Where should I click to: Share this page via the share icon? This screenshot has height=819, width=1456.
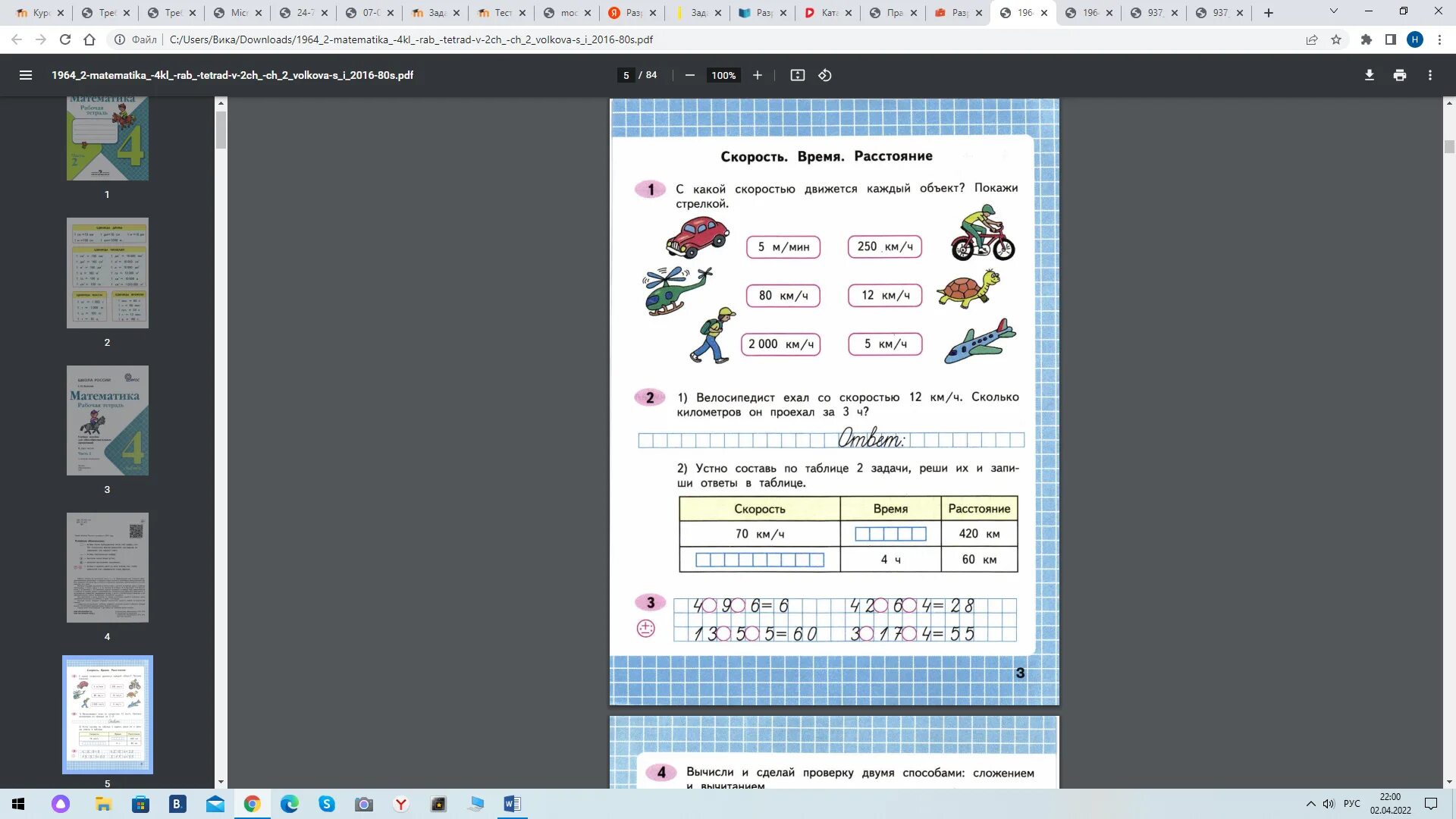click(1312, 39)
